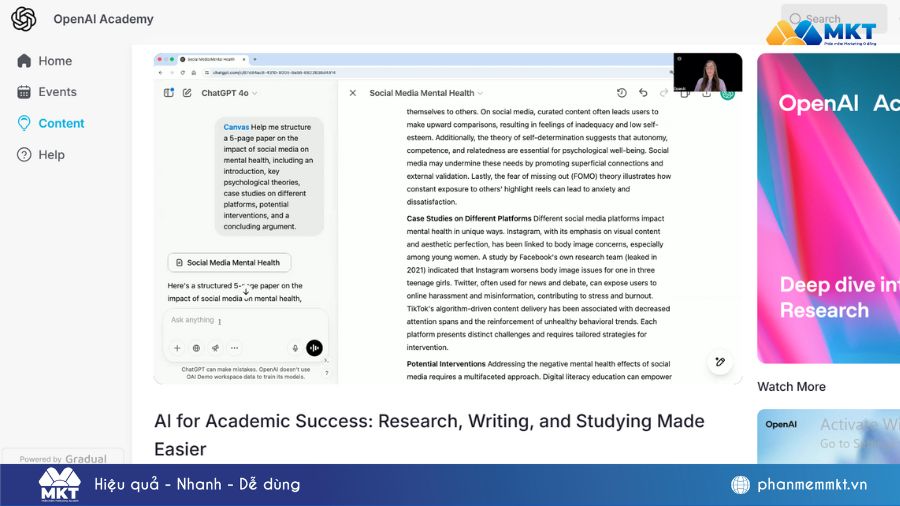Open the Home page from sidebar
The height and width of the screenshot is (506, 900).
pyautogui.click(x=45, y=61)
